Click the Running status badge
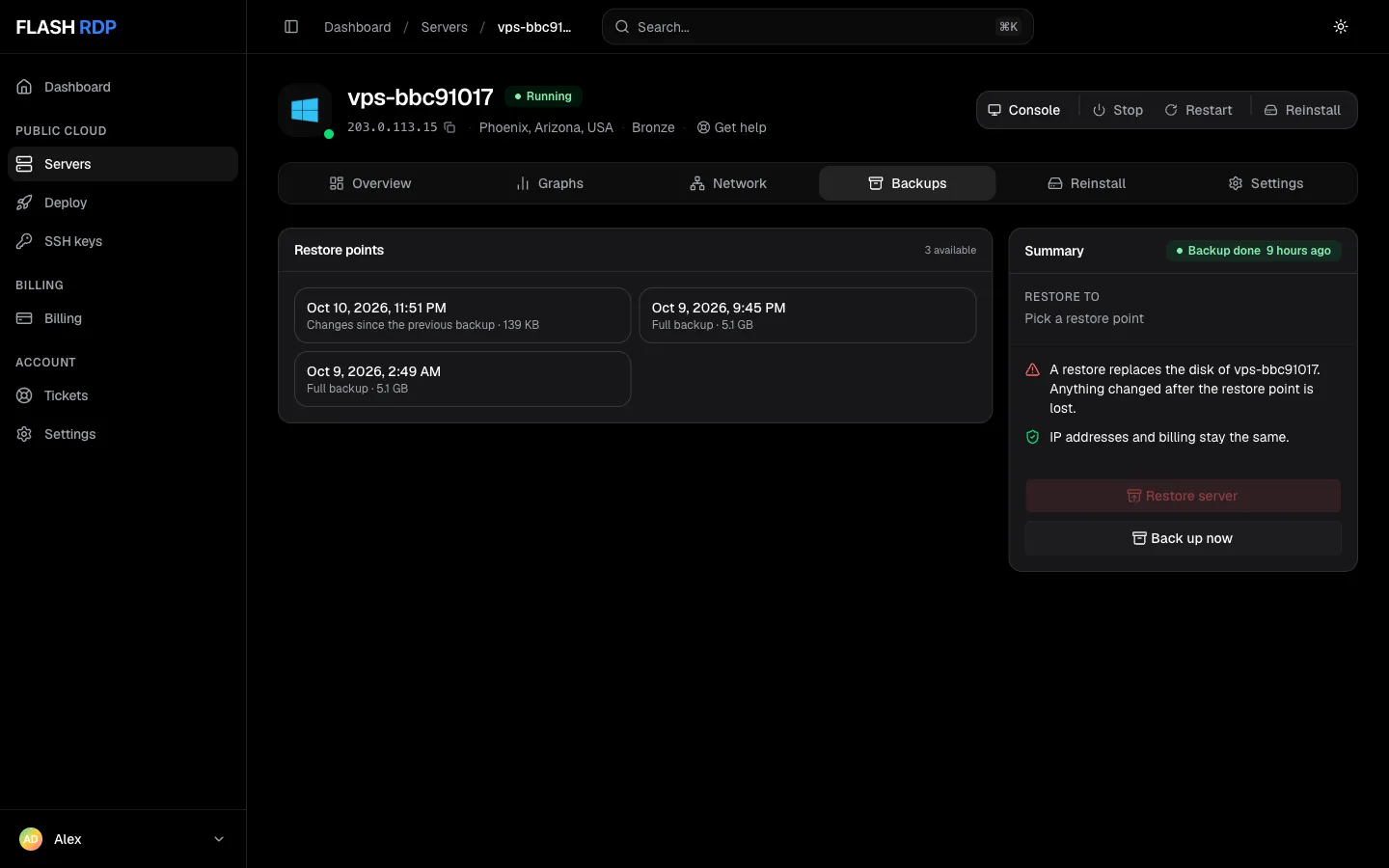The image size is (1389, 868). 544,96
